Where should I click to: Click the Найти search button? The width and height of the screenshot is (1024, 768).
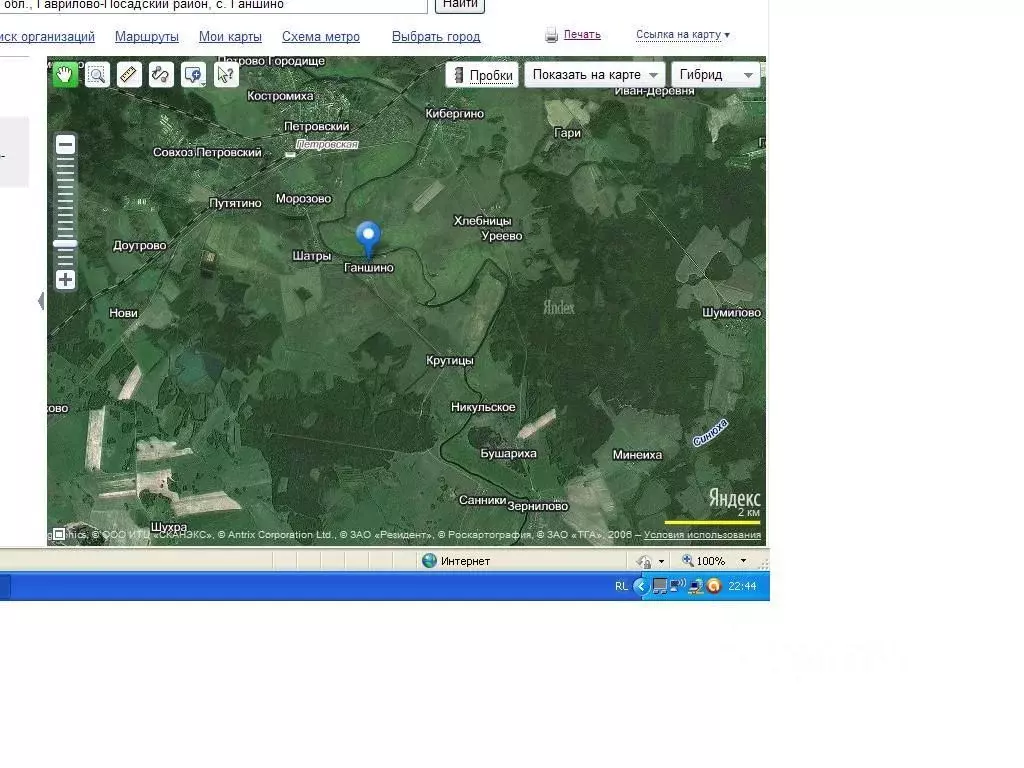[460, 5]
